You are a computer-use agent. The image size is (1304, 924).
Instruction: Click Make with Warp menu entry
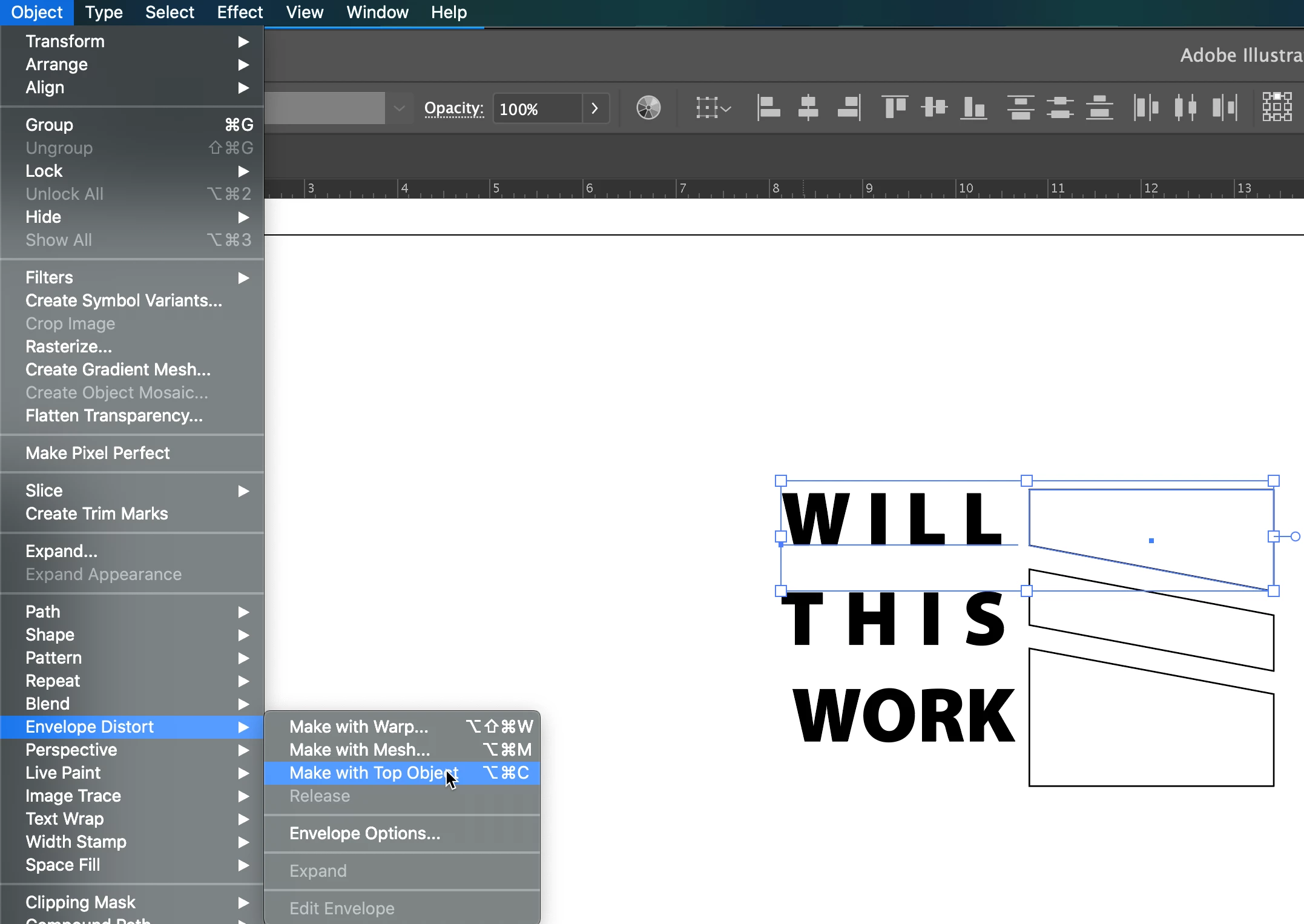click(x=358, y=727)
